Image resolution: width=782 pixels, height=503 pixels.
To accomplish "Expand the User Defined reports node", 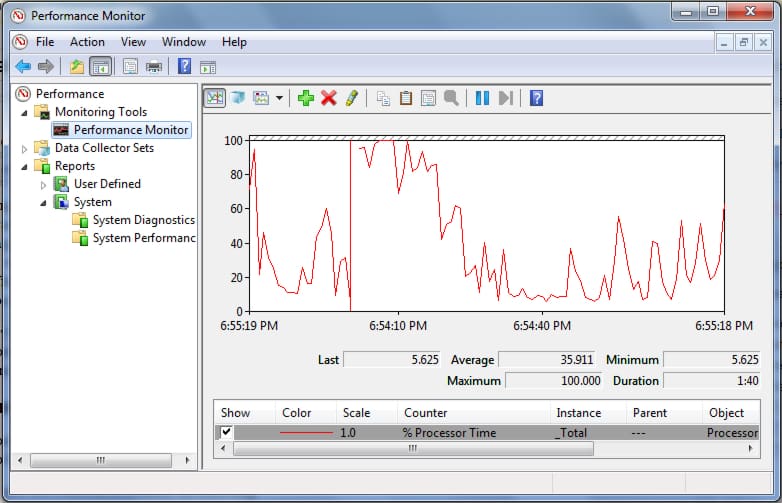I will click(43, 184).
